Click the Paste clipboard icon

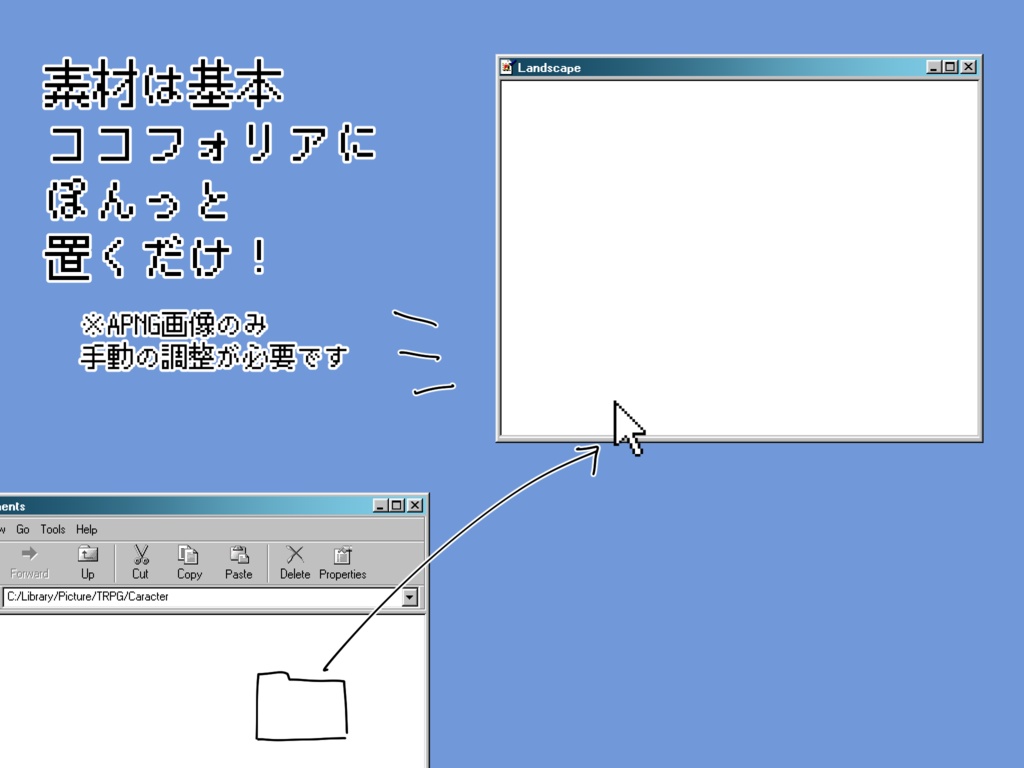pyautogui.click(x=239, y=554)
